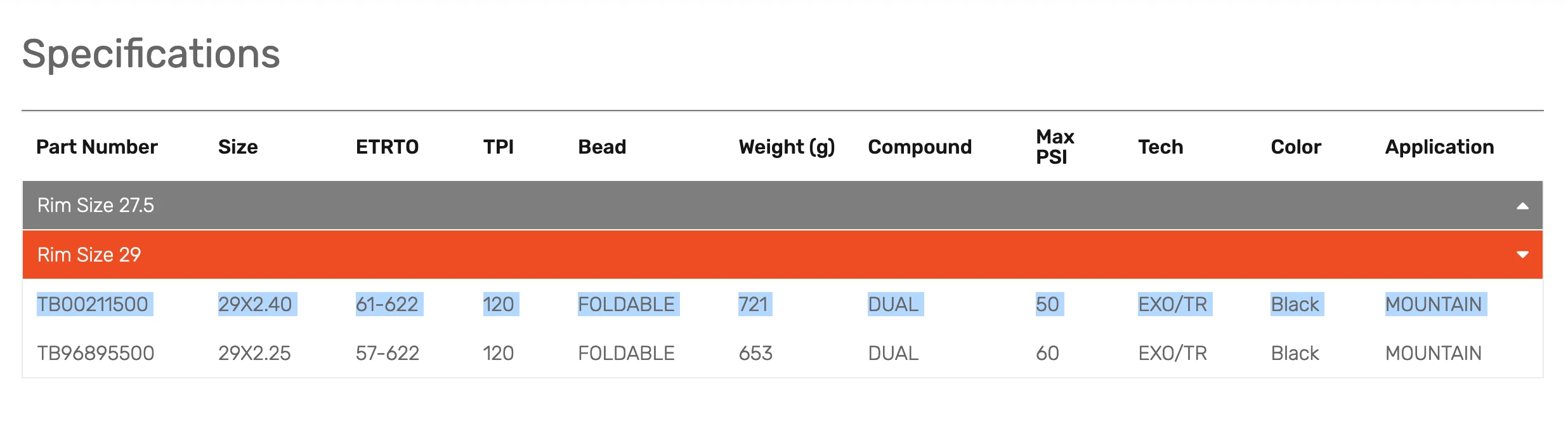Click the Size column header
Screen dimensions: 1568x433
click(x=238, y=147)
